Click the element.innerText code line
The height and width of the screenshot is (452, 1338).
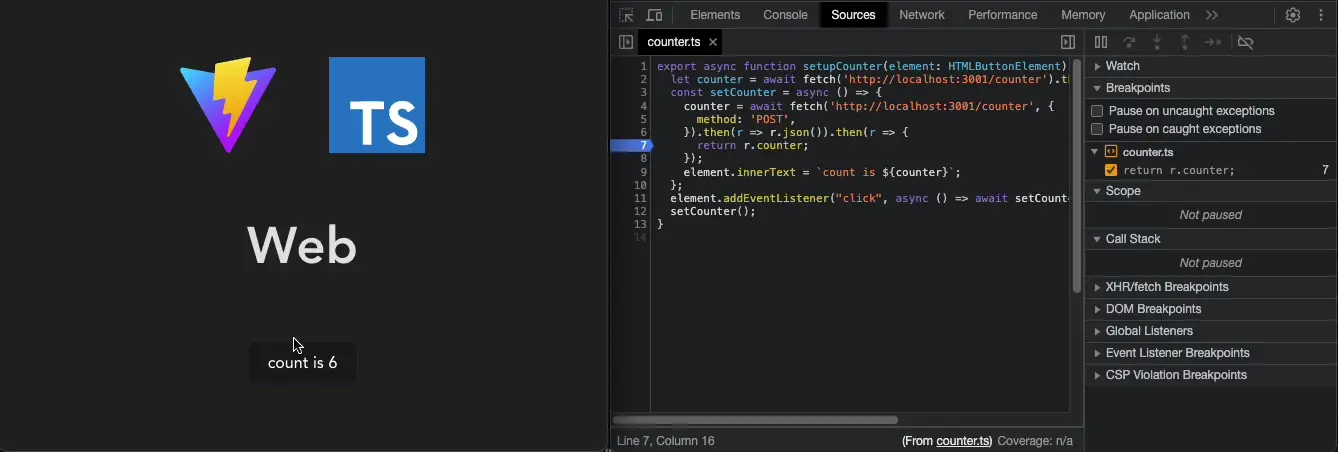click(822, 172)
